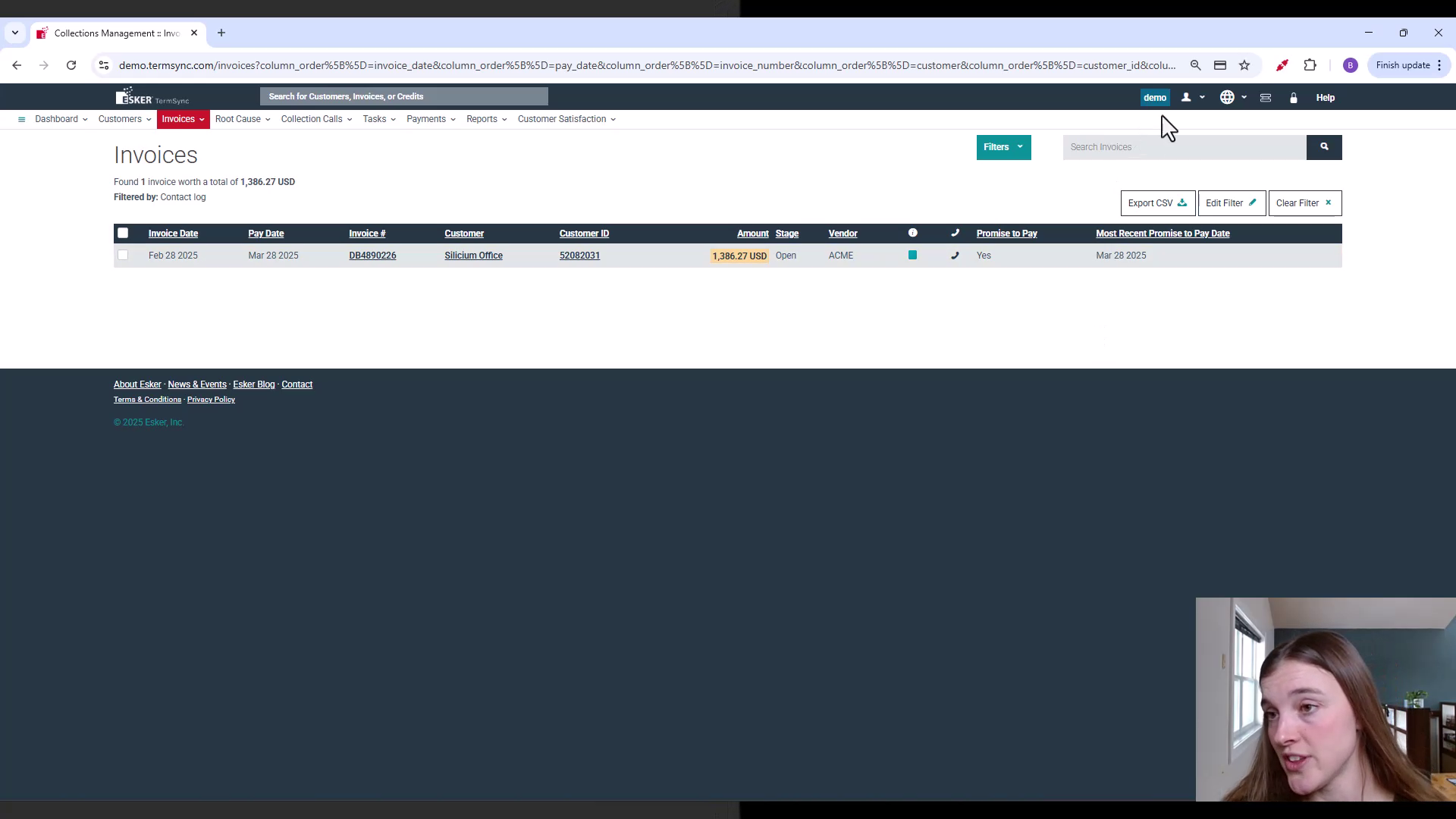The height and width of the screenshot is (819, 1456).
Task: Click the globe language icon
Action: tap(1226, 97)
